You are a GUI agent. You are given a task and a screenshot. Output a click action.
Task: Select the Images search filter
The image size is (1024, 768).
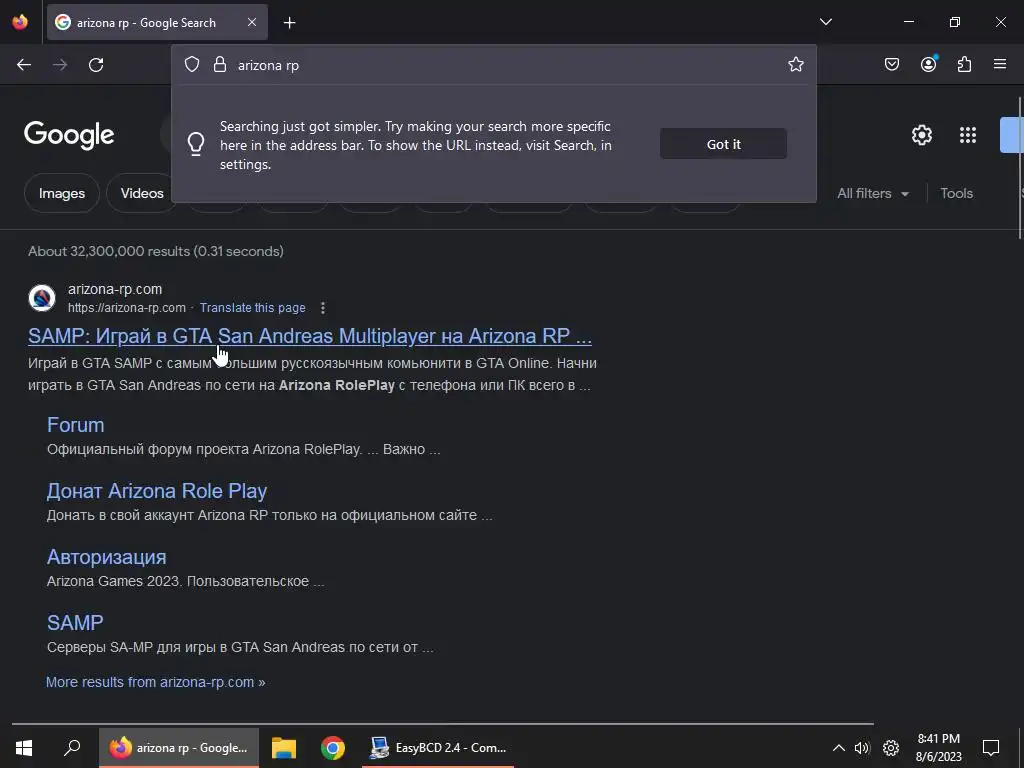[x=61, y=193]
